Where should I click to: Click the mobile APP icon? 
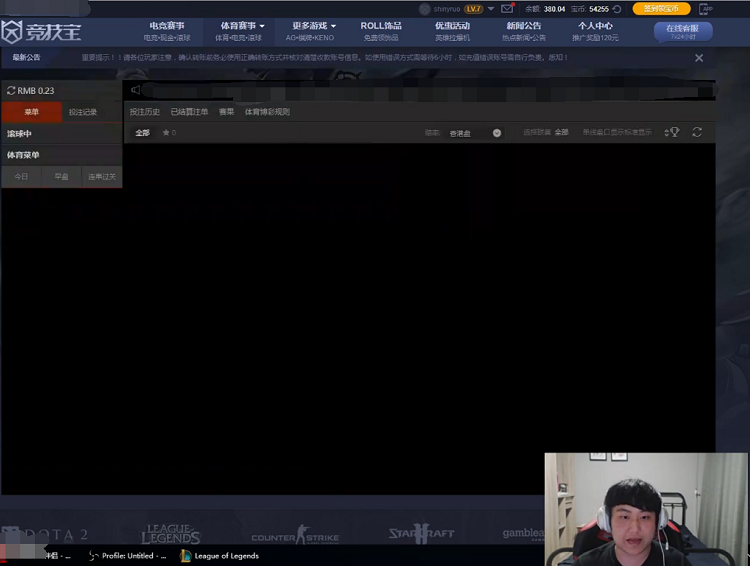point(707,9)
